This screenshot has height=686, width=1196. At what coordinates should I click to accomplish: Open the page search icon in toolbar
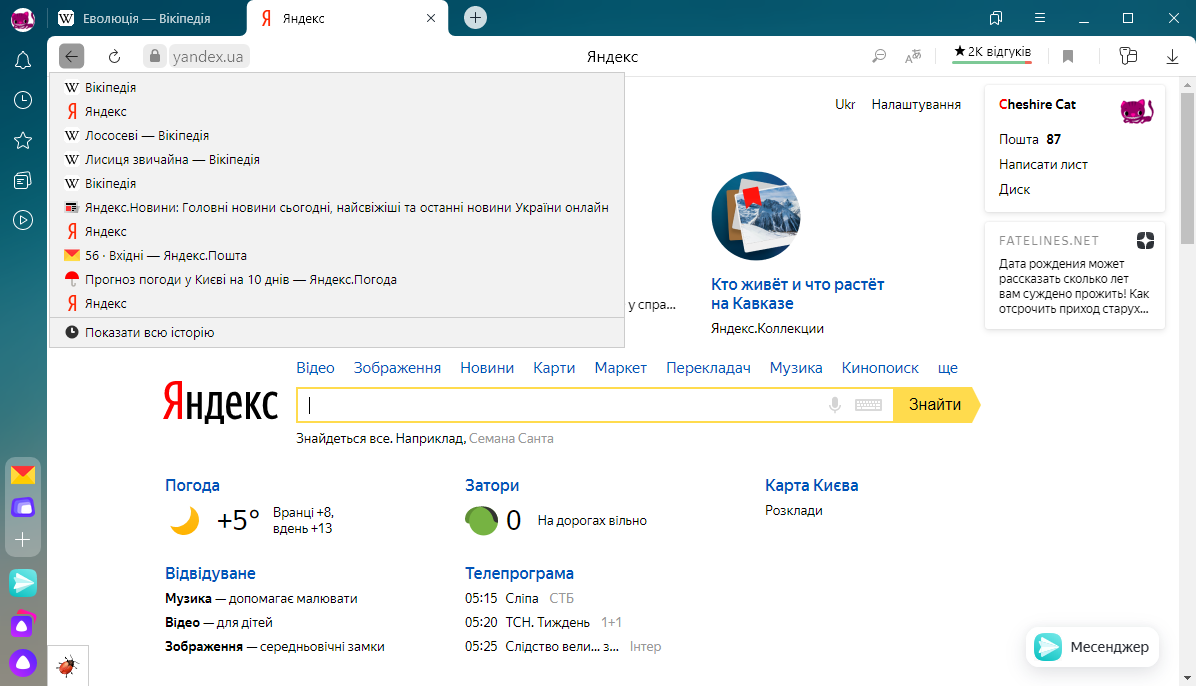(x=879, y=56)
